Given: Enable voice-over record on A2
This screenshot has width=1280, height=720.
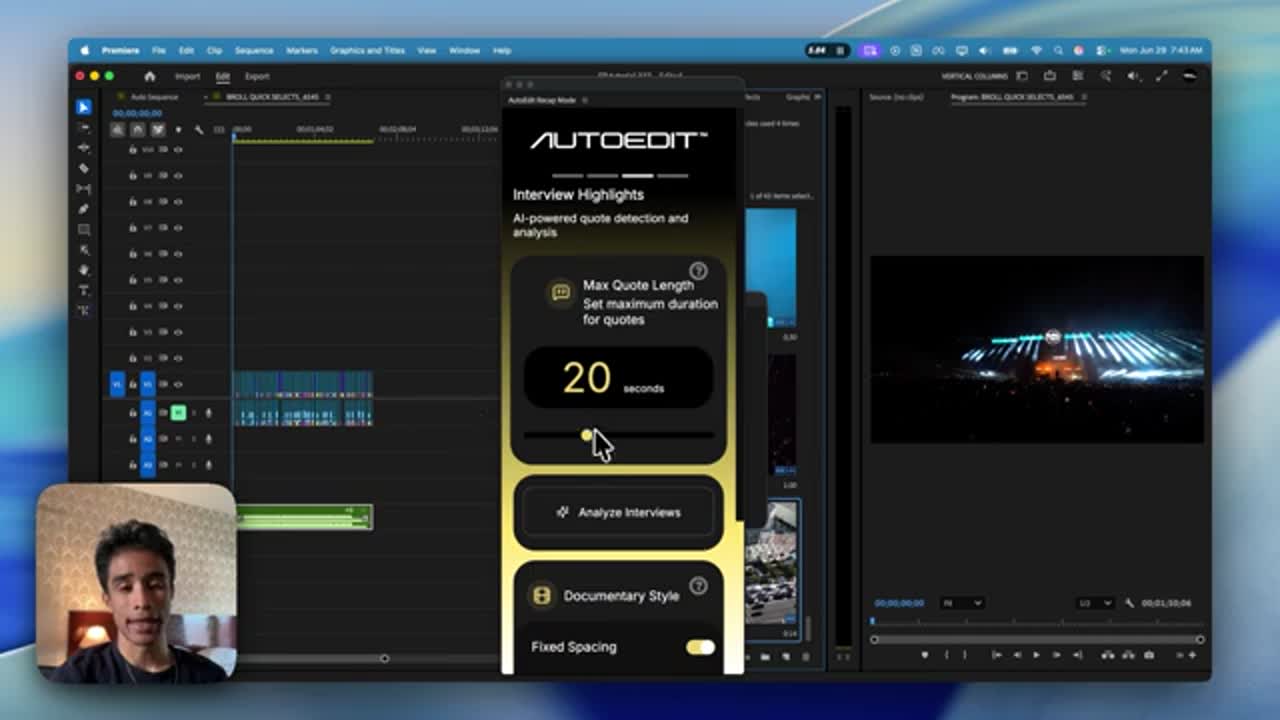Looking at the screenshot, I should (x=209, y=438).
